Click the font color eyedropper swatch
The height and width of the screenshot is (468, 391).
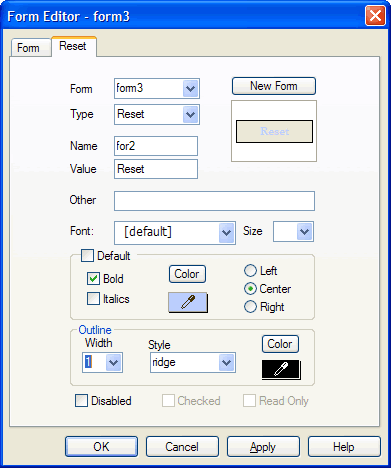click(188, 303)
